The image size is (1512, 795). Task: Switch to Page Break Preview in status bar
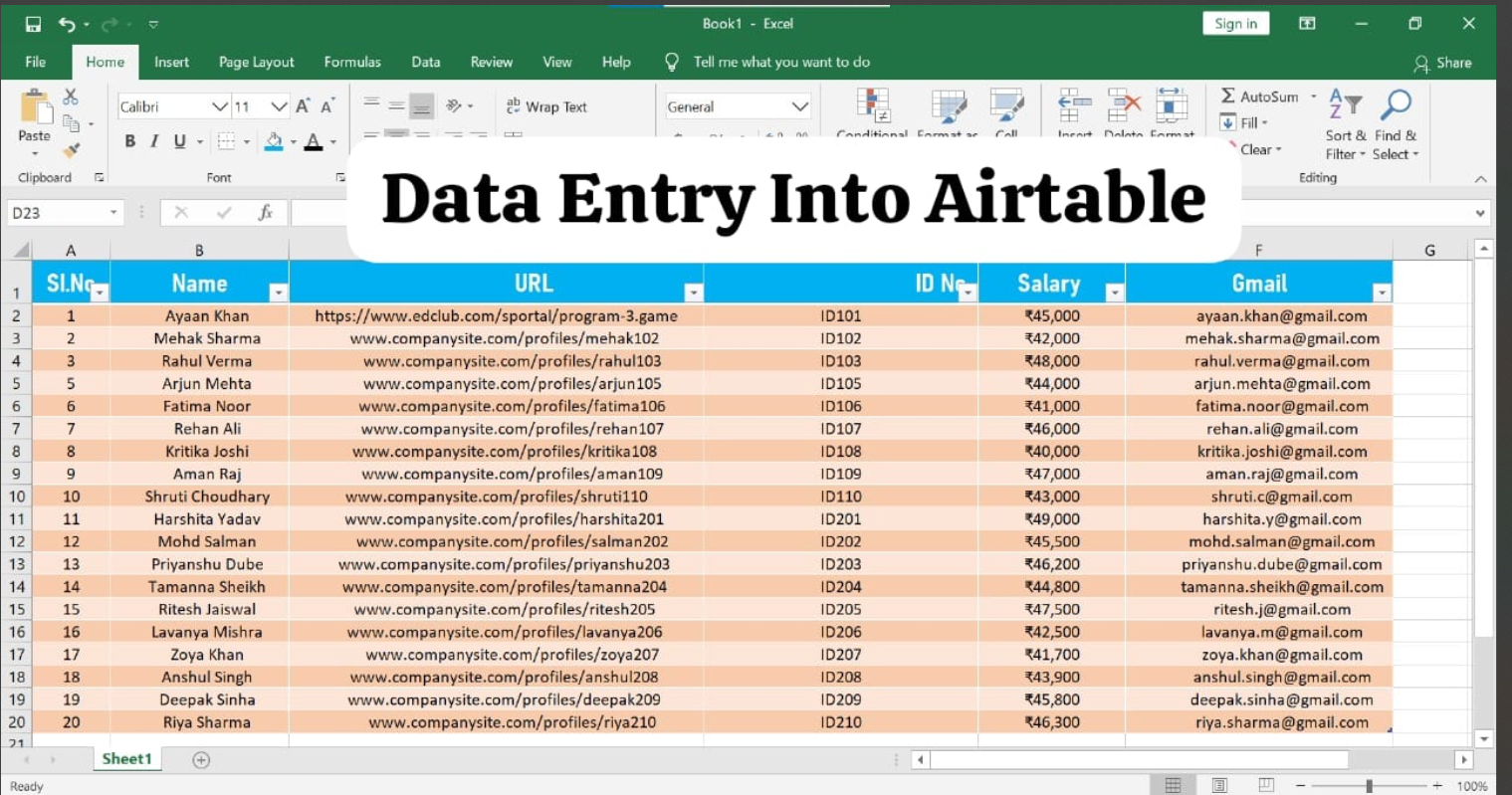(1266, 785)
